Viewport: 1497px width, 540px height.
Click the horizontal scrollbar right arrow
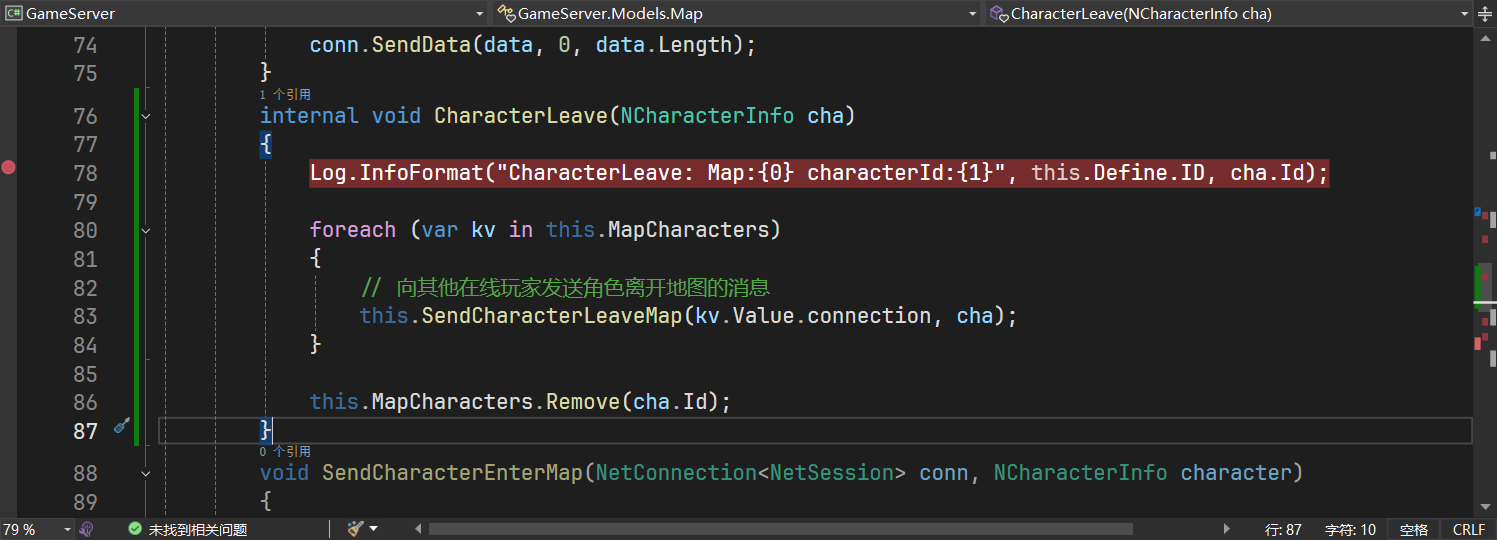[x=1227, y=529]
